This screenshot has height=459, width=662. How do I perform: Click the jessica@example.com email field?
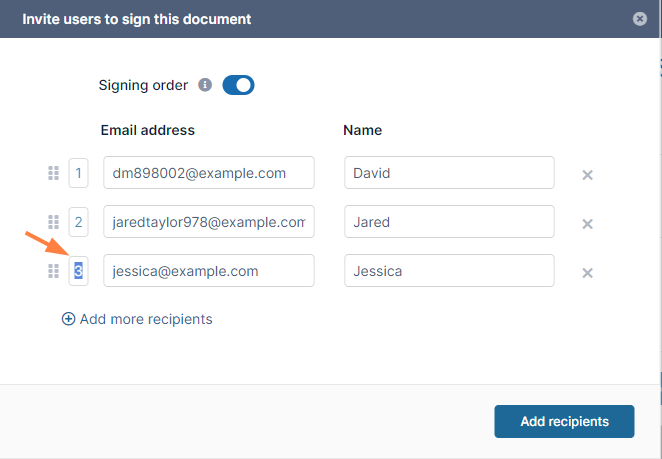209,271
